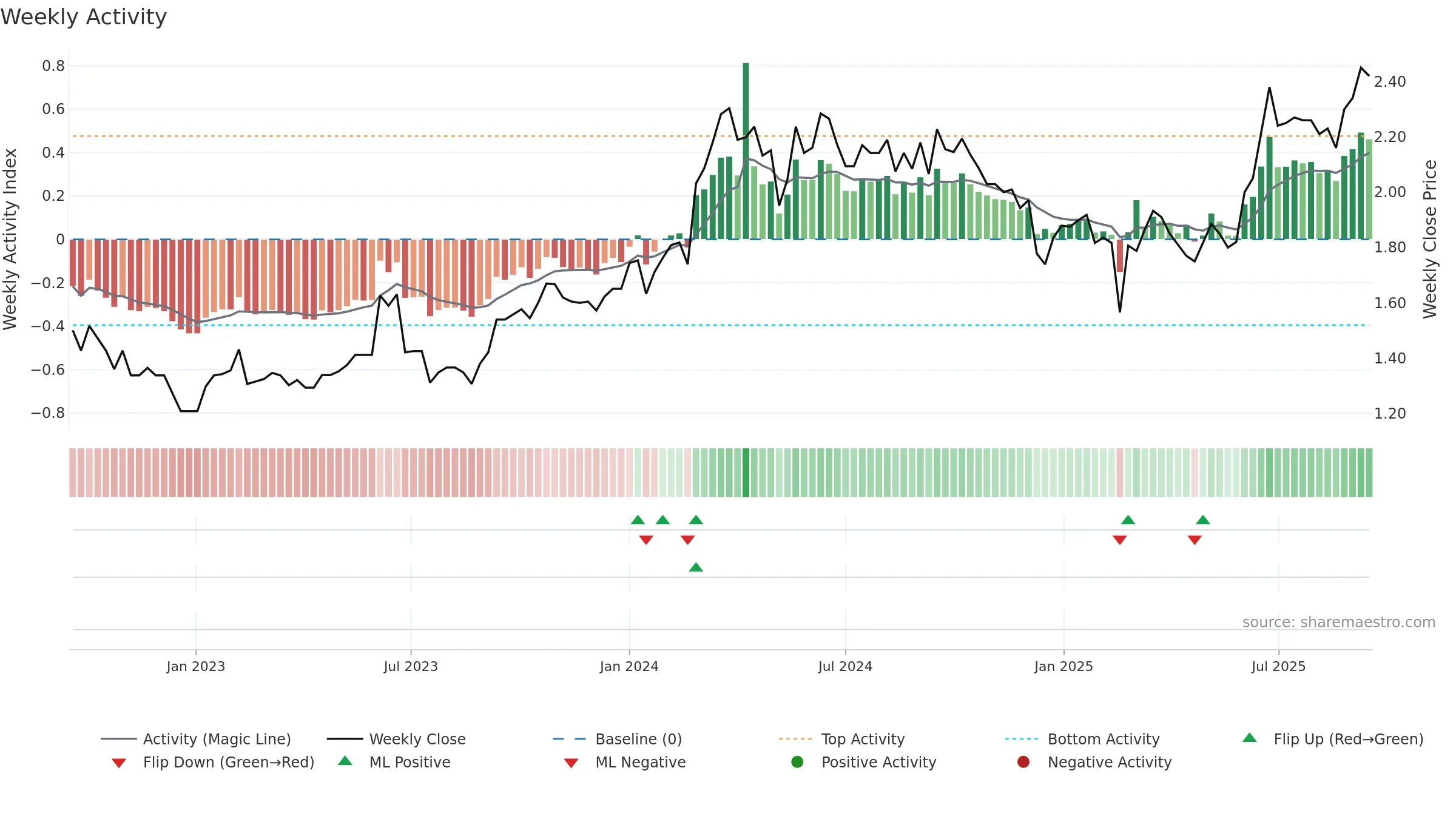This screenshot has height=819, width=1456.
Task: Click the 'source: sharemaestro.com' text
Action: [1339, 622]
